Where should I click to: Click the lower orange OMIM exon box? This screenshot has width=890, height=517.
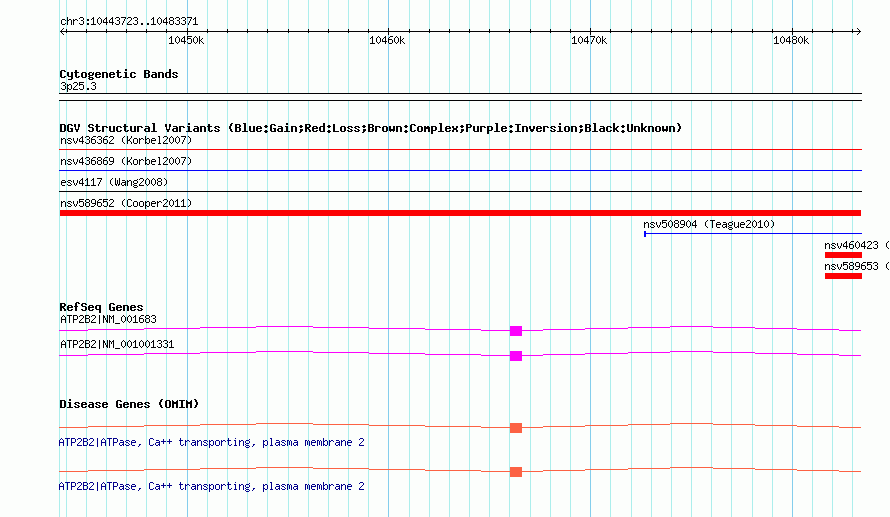516,472
